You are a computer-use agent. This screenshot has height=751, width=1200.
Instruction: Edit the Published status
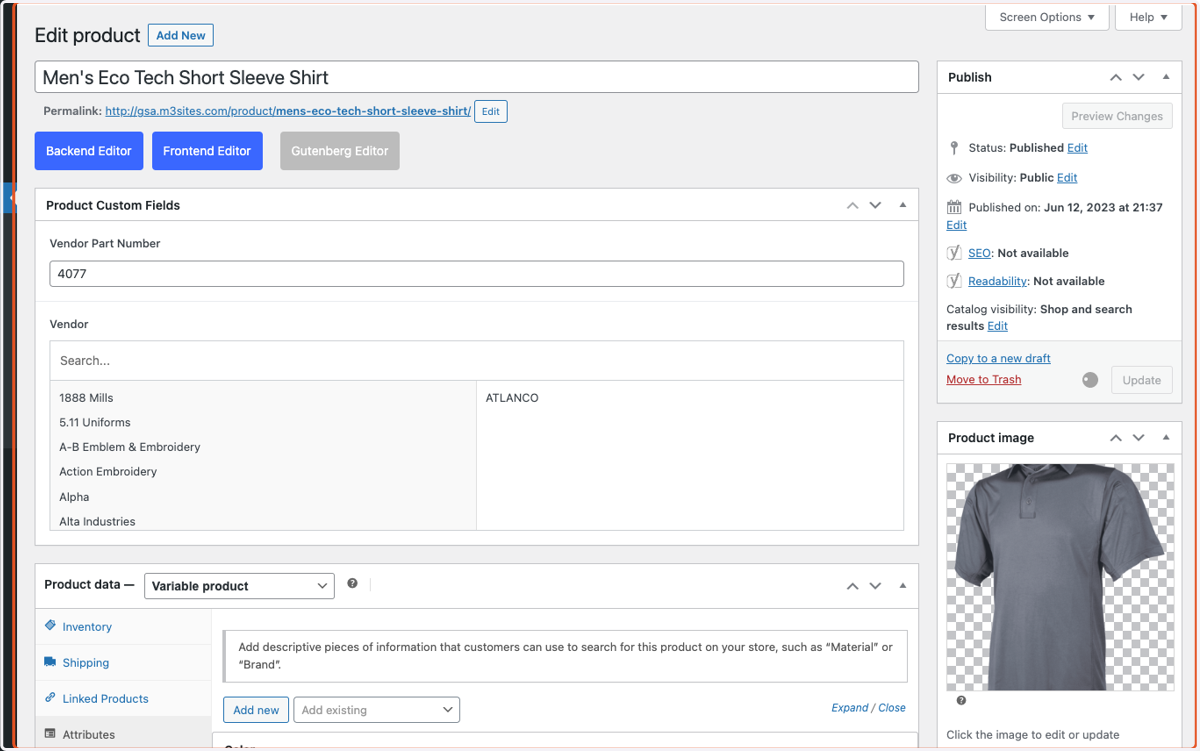point(1077,148)
